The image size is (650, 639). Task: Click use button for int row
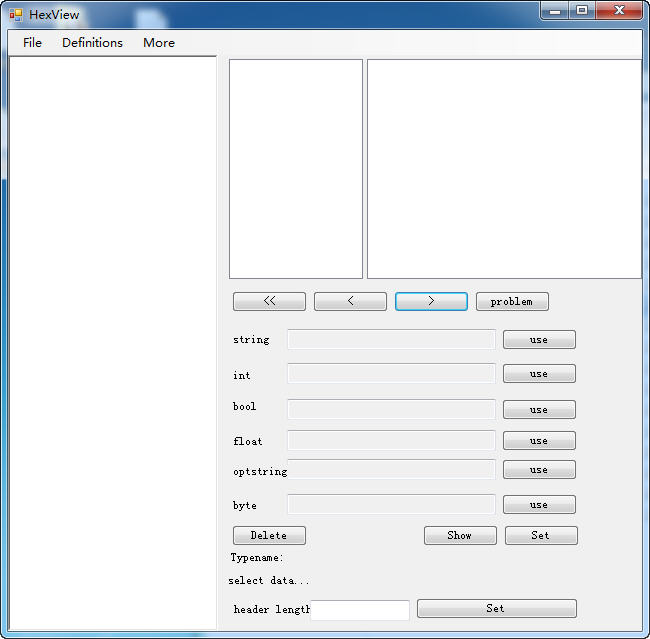click(x=539, y=374)
